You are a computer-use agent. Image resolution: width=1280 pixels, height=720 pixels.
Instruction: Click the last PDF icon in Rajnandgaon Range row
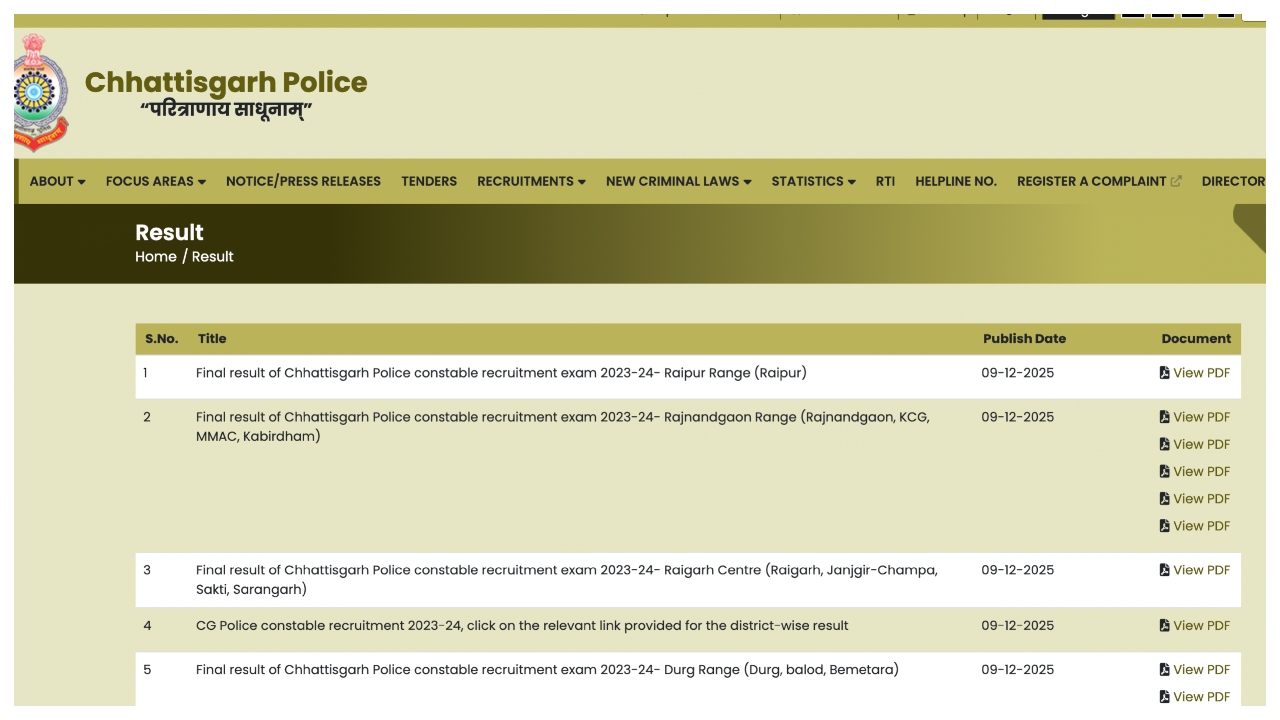tap(1163, 525)
